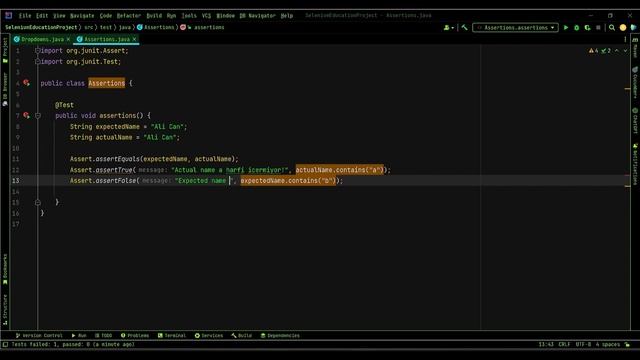Collapse the assertions() method fold marker
This screenshot has width=640, height=360.
pos(38,116)
